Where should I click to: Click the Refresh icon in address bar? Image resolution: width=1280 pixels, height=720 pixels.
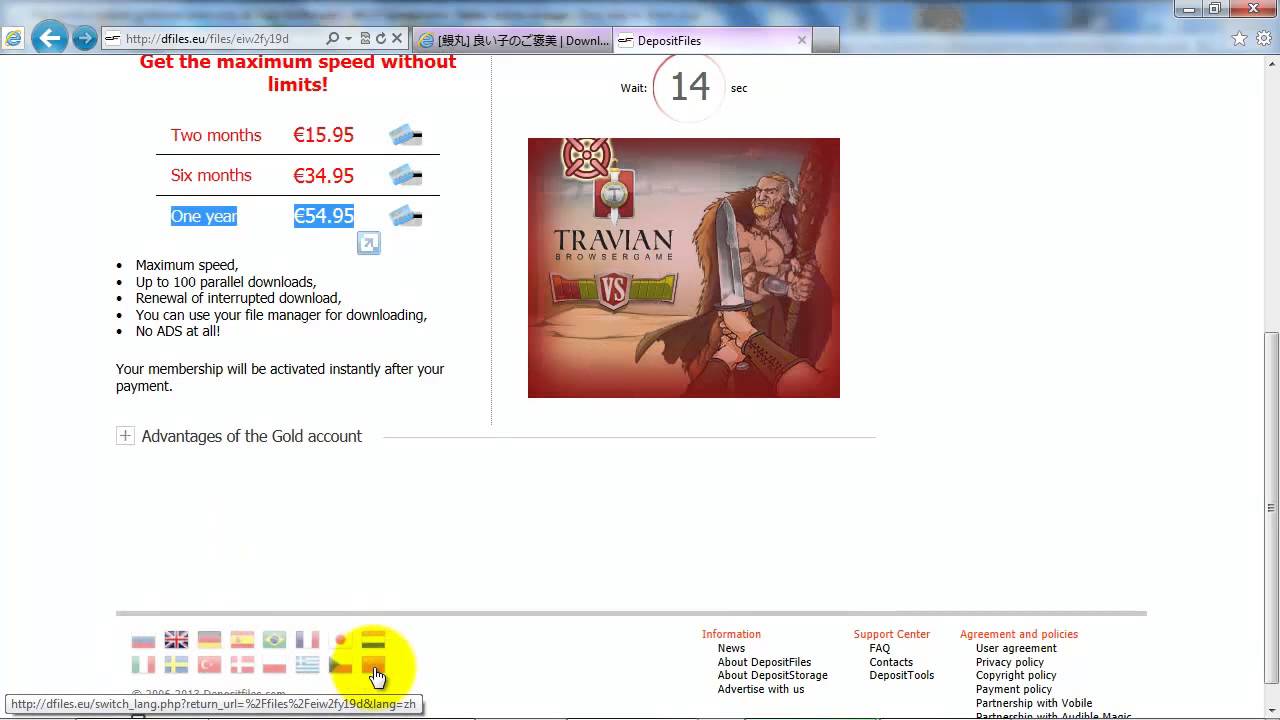pos(381,39)
